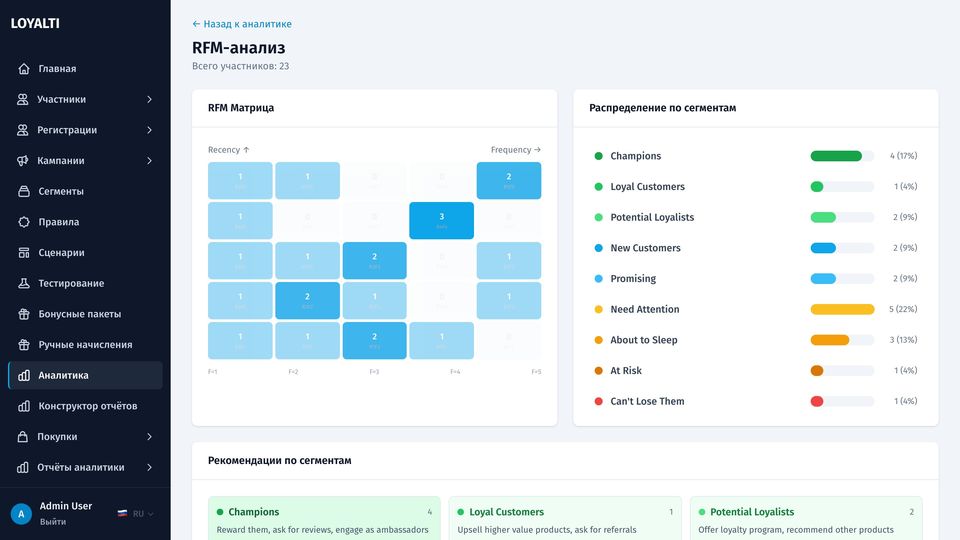Click the Need Attention yellow progress bar
Screen dimensions: 960x540
tap(842, 309)
